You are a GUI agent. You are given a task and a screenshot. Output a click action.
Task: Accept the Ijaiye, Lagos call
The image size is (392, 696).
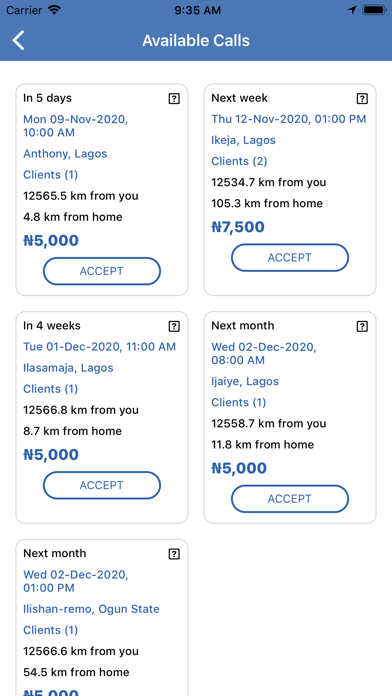(x=290, y=499)
